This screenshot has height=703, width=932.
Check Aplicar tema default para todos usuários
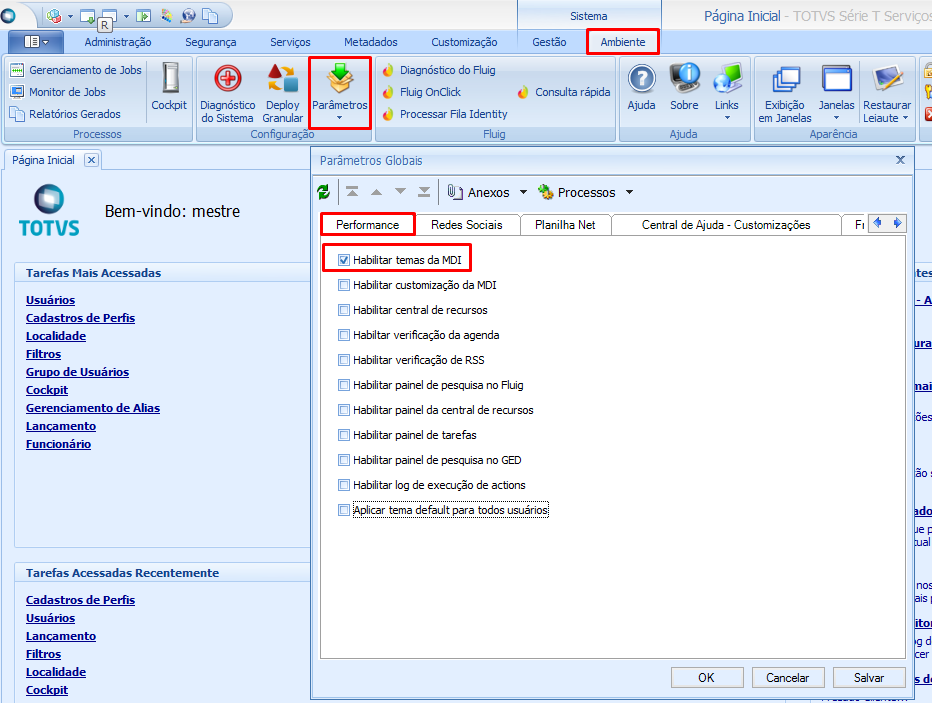[344, 509]
